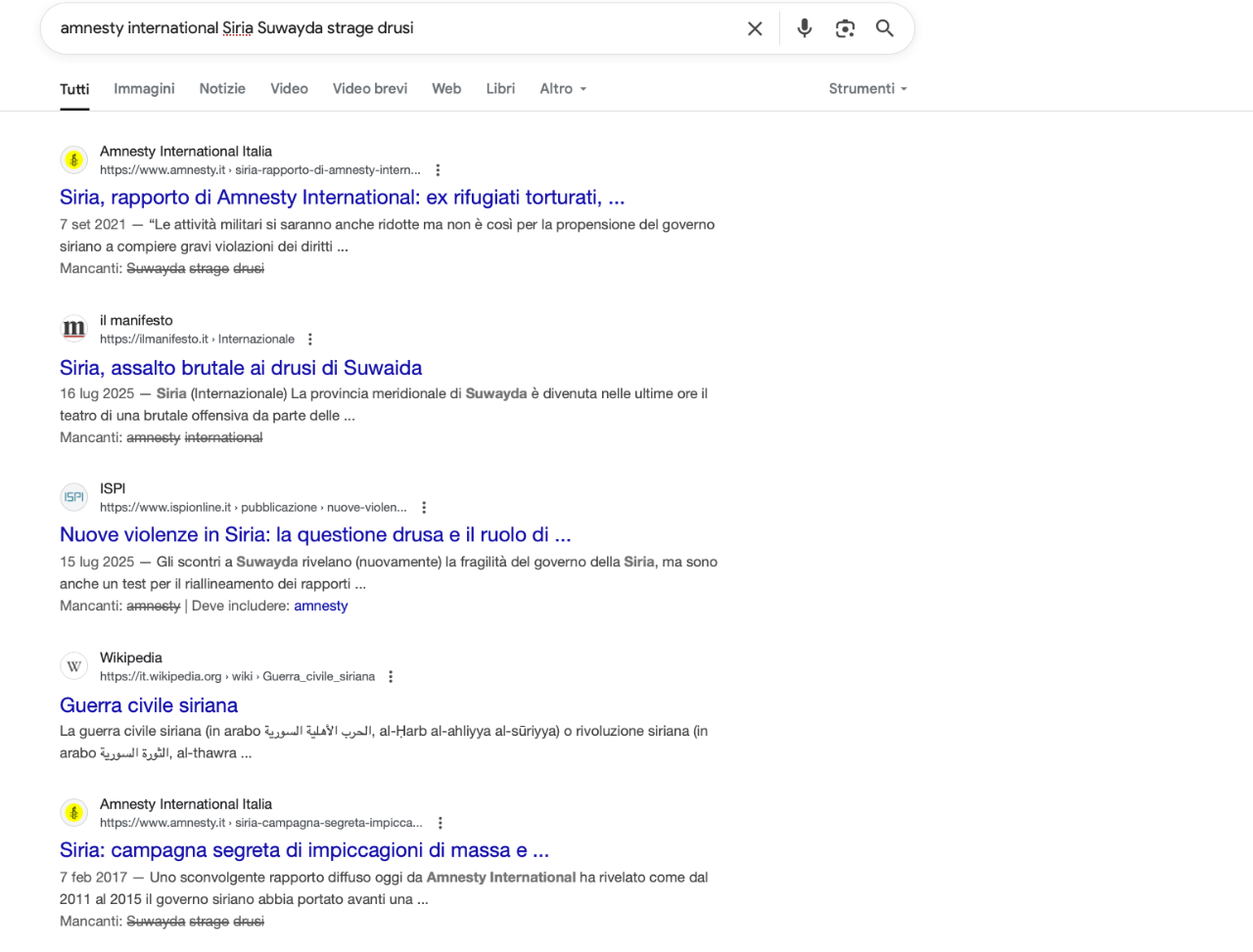Start voice search with the microphone icon
The image size is (1253, 952).
[805, 28]
